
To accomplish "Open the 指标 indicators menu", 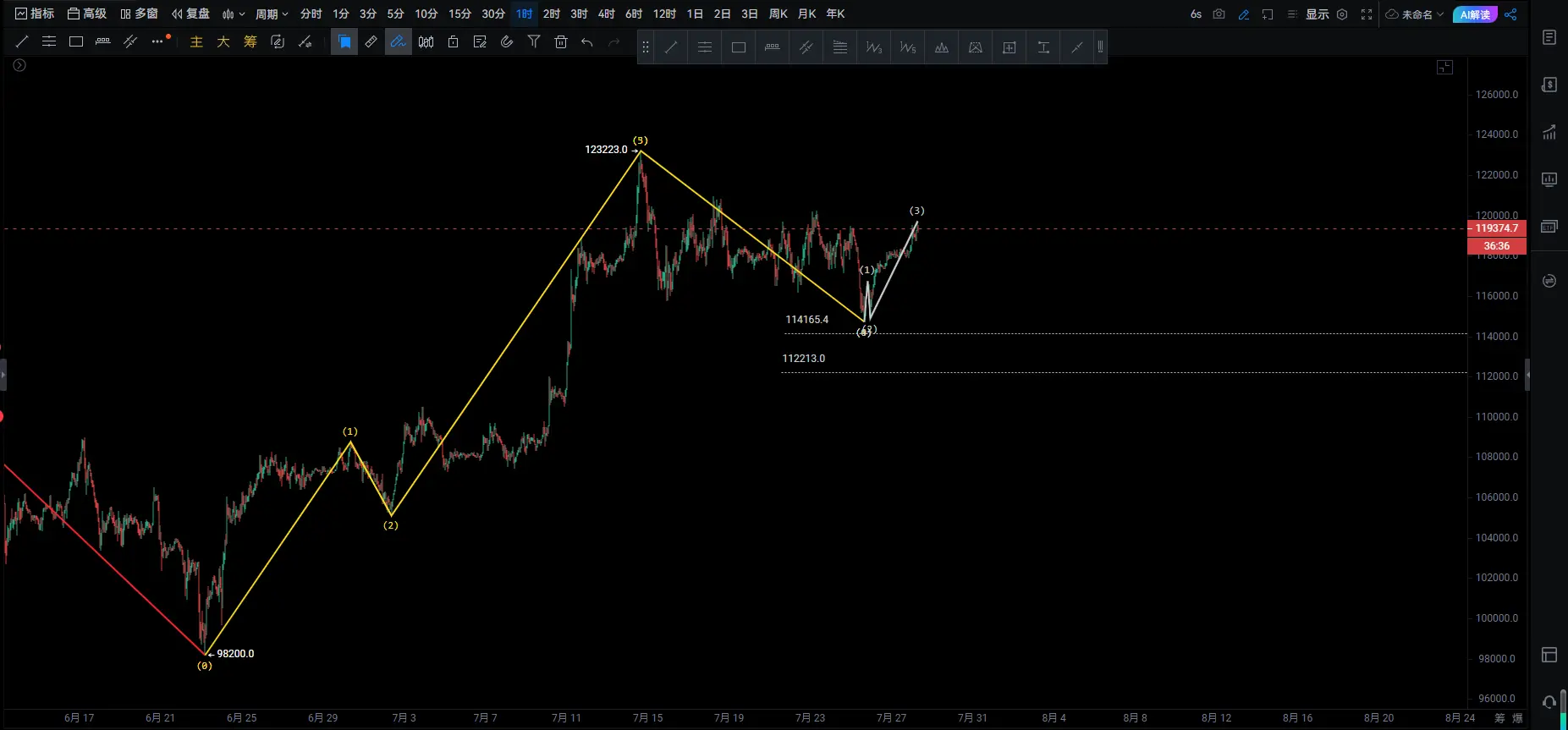I will (35, 14).
